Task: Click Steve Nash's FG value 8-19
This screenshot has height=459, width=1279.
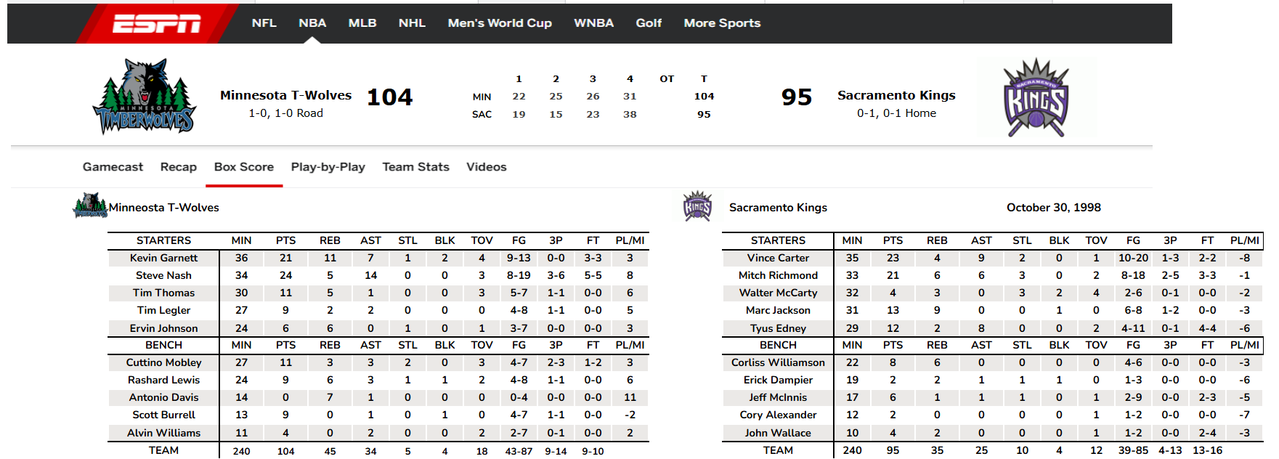Action: pyautogui.click(x=520, y=275)
